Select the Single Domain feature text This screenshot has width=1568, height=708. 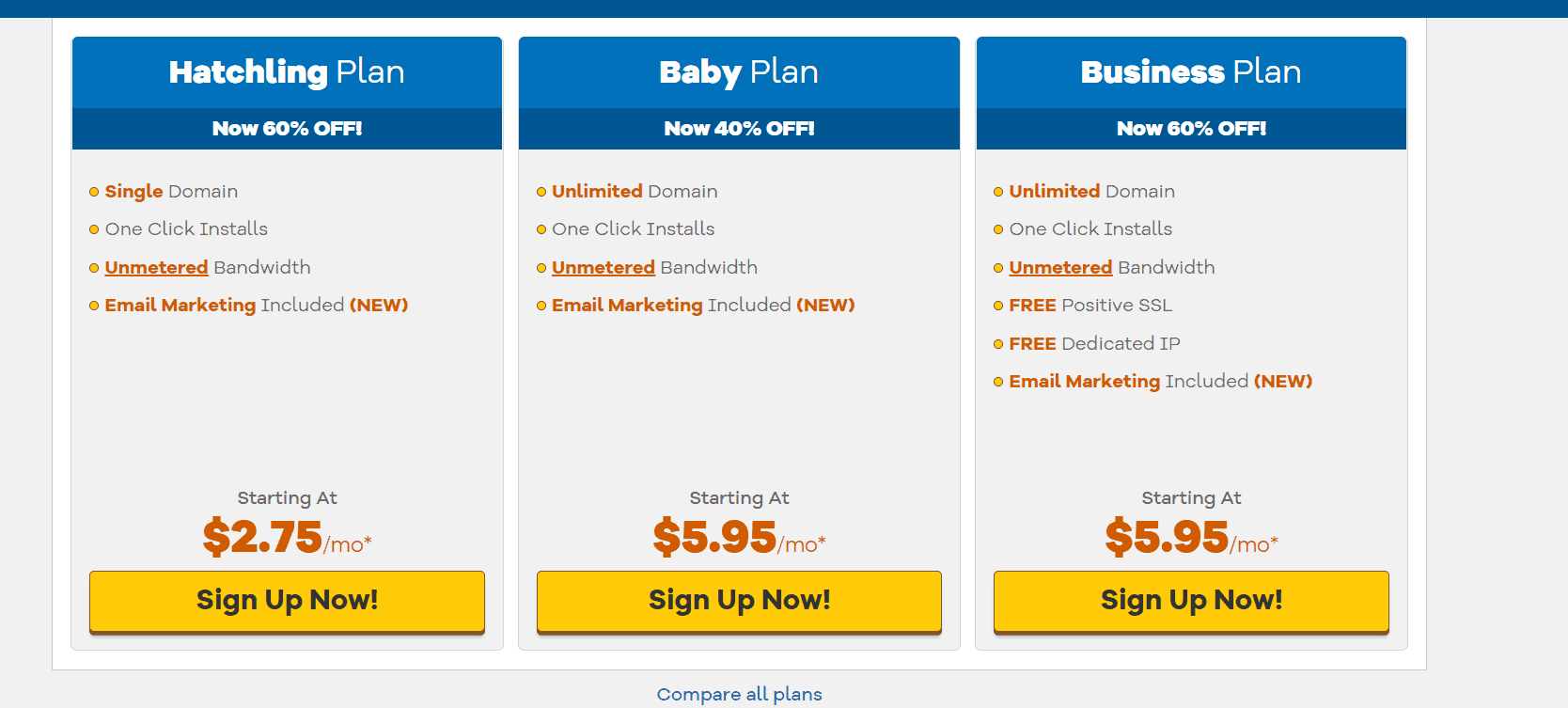(x=171, y=192)
